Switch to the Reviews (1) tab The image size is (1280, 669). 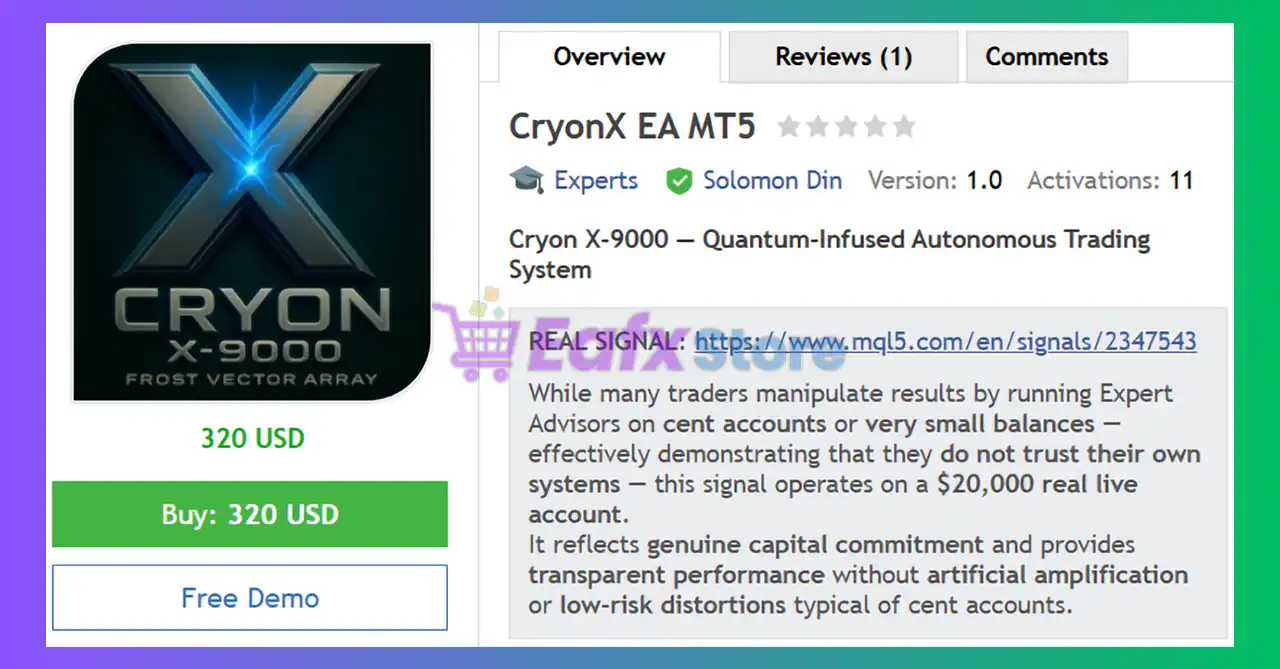(x=843, y=57)
